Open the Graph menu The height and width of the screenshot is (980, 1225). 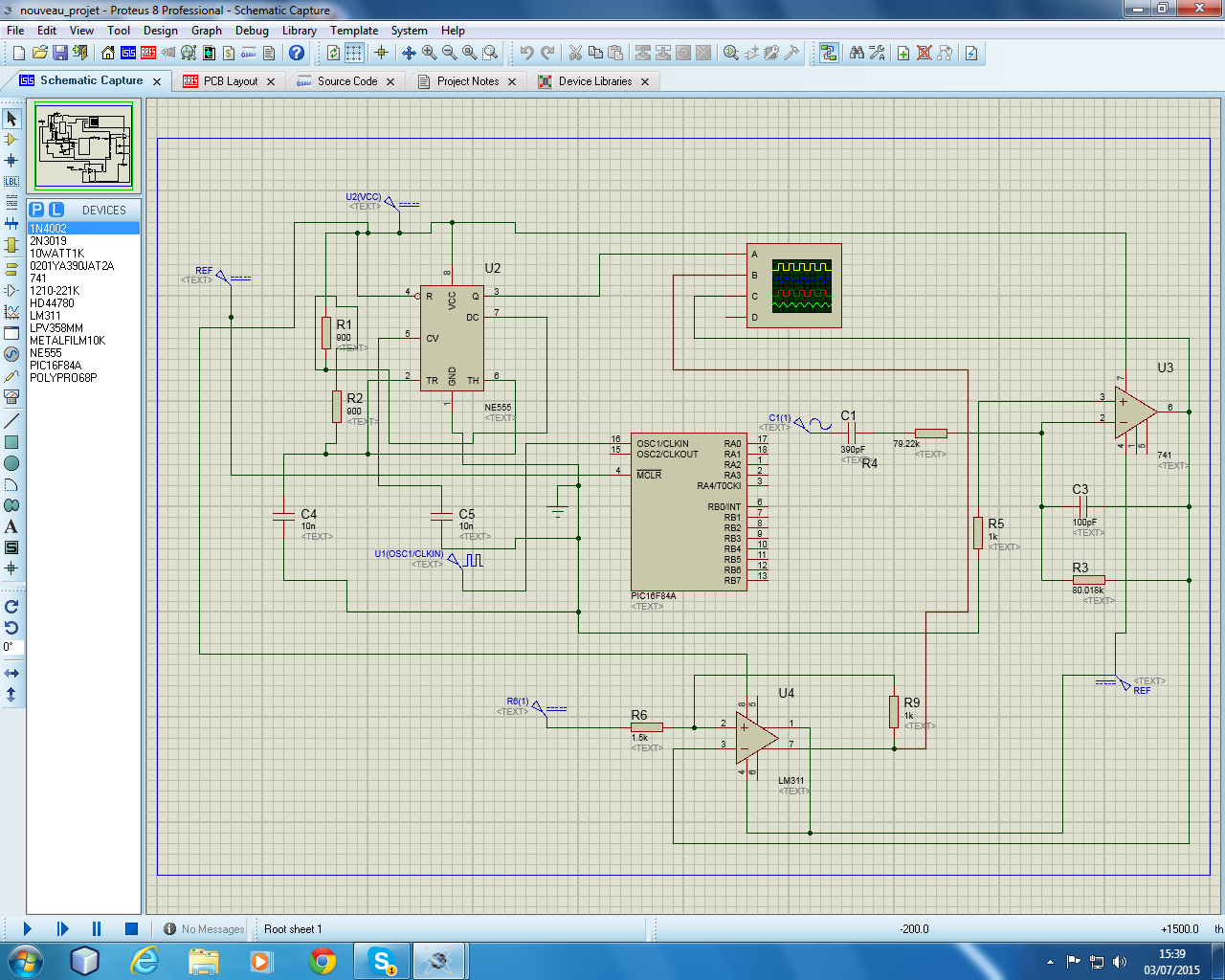207,31
